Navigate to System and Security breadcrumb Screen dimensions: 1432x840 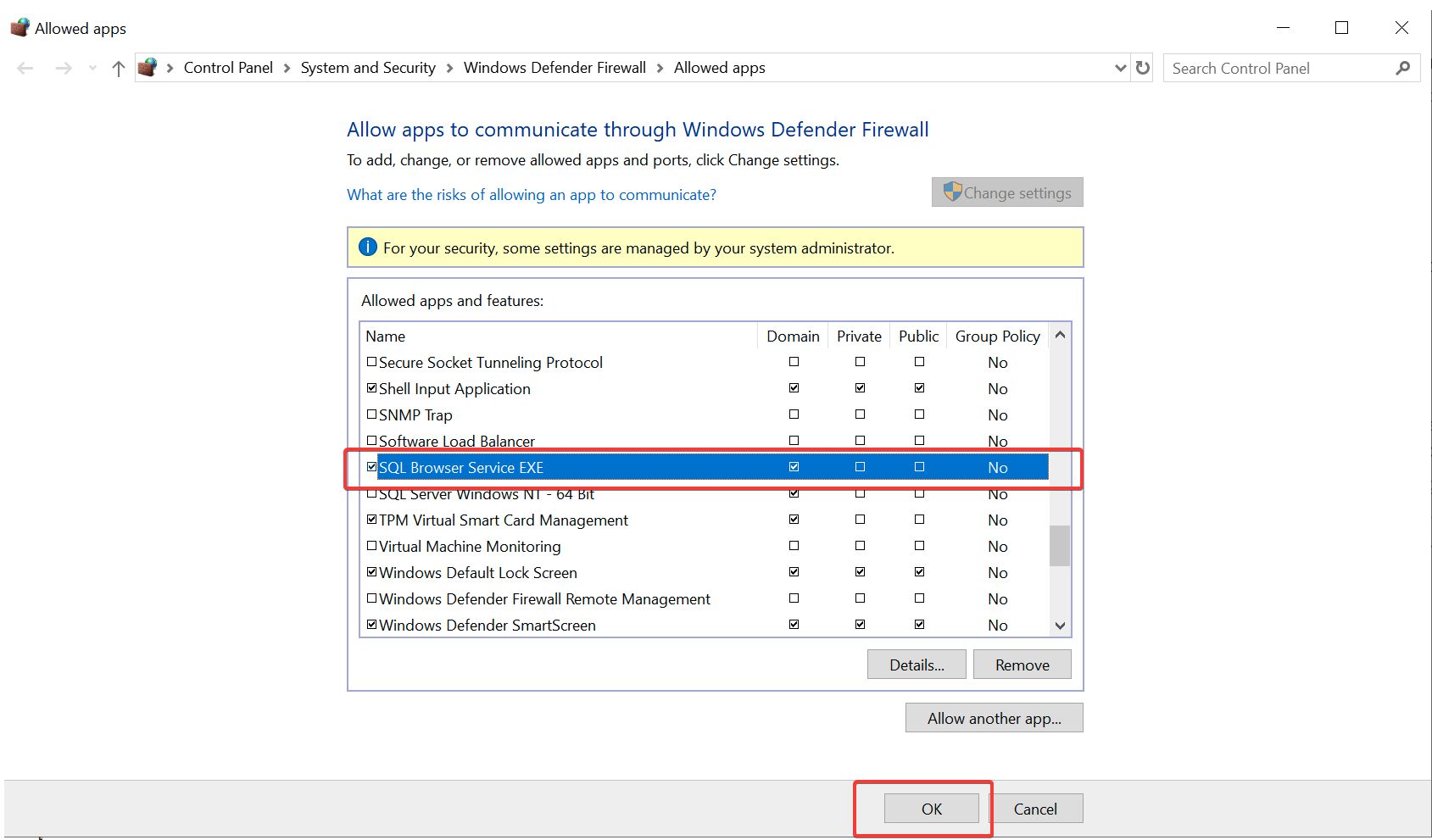pyautogui.click(x=368, y=68)
